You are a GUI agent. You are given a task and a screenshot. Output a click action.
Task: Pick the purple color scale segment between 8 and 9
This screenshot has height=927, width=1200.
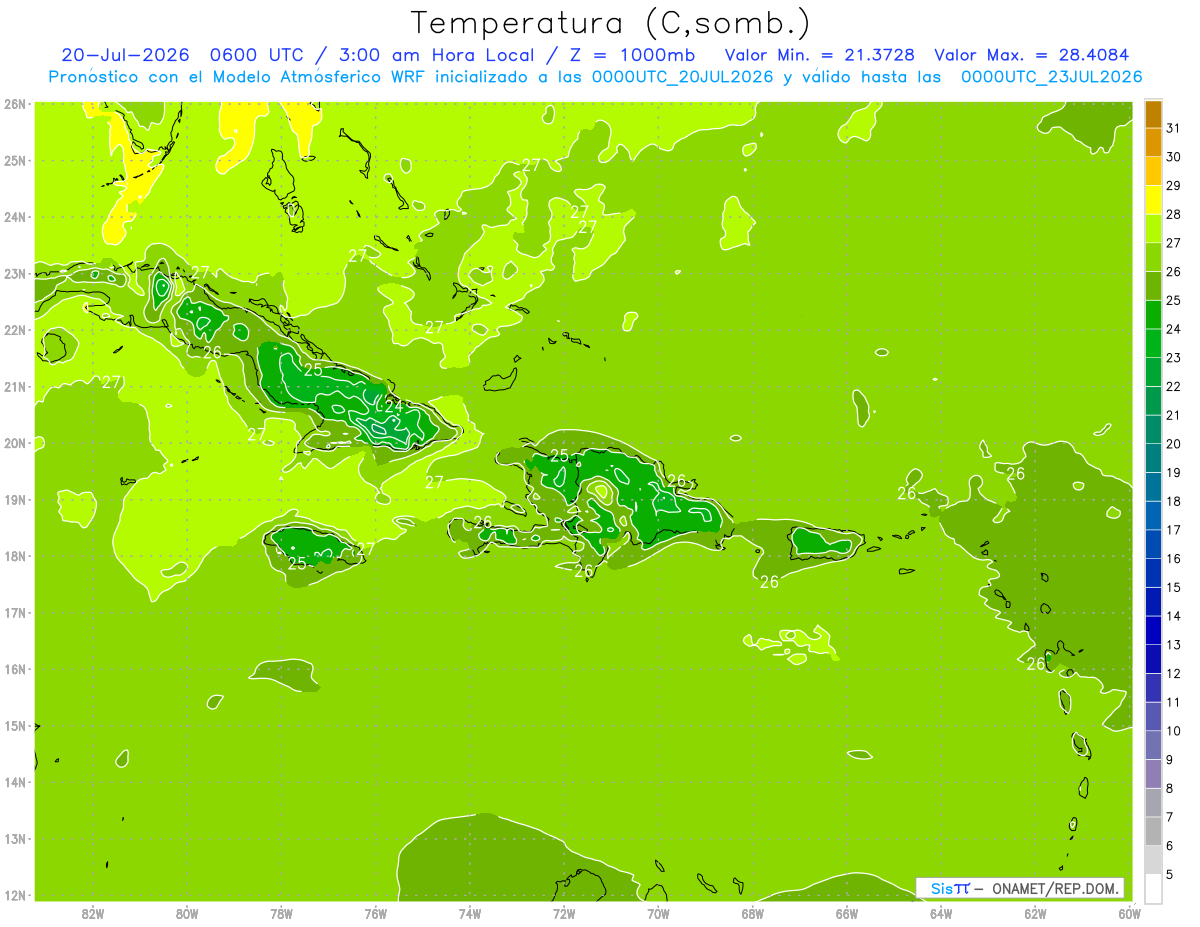[x=1153, y=773]
